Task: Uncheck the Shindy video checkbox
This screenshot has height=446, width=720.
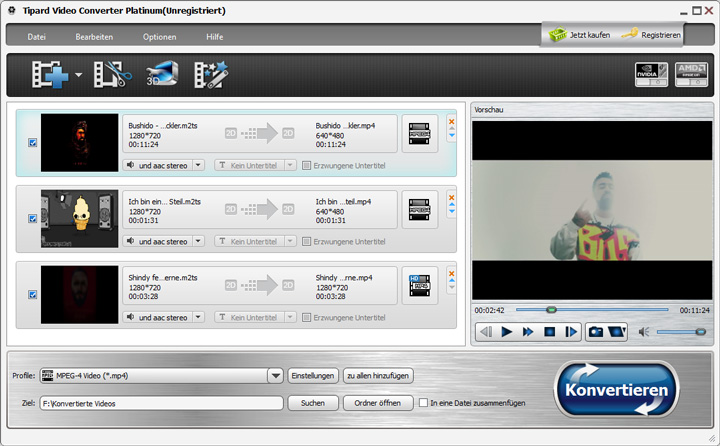Action: [33, 294]
